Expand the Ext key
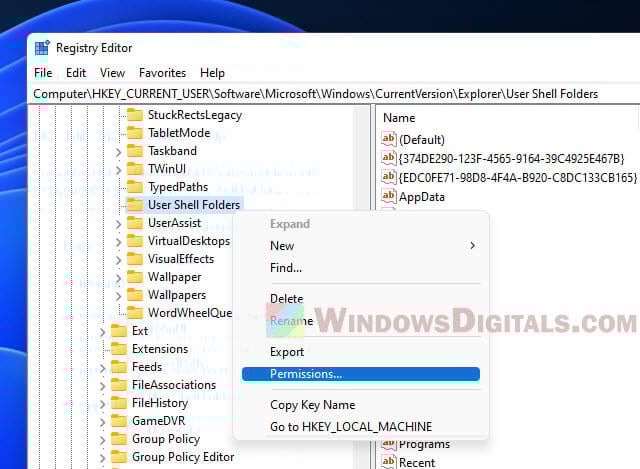This screenshot has height=469, width=640. [x=102, y=331]
